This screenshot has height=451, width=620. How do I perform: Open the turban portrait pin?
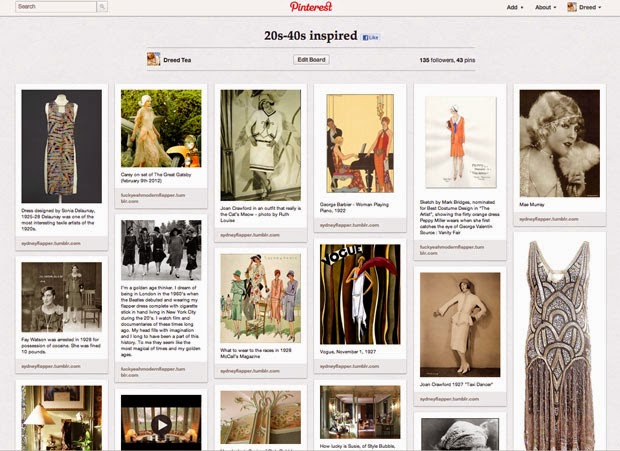[x=460, y=434]
